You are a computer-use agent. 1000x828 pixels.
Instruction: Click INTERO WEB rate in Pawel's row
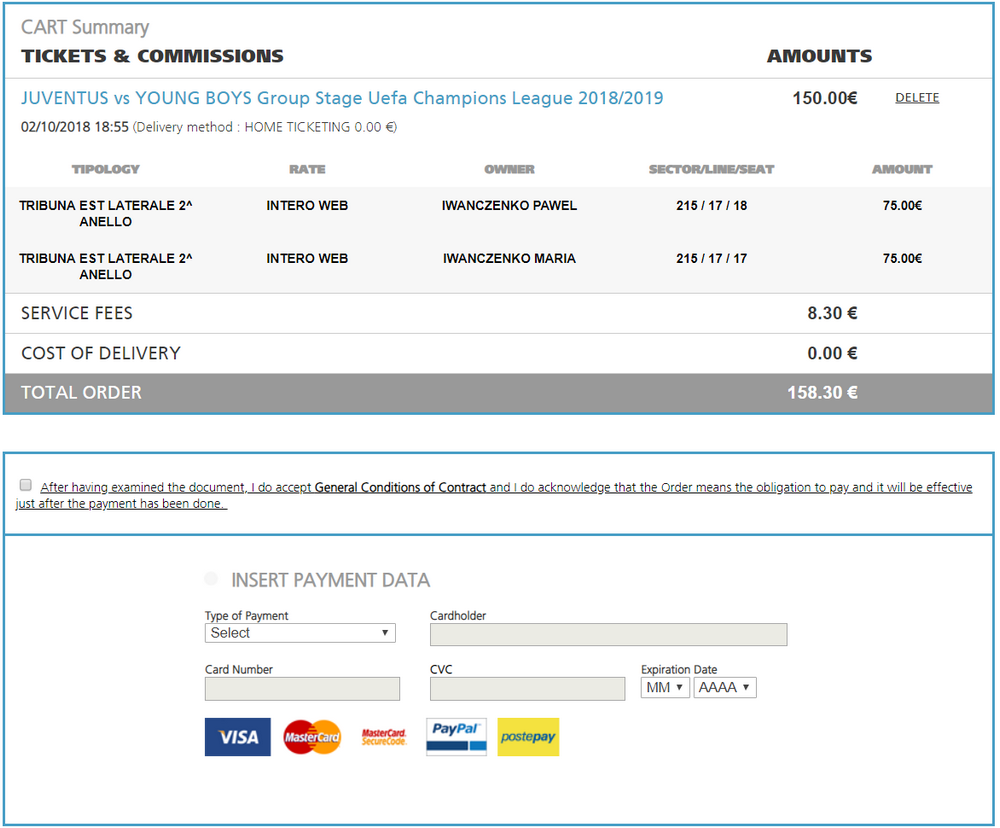(x=307, y=205)
